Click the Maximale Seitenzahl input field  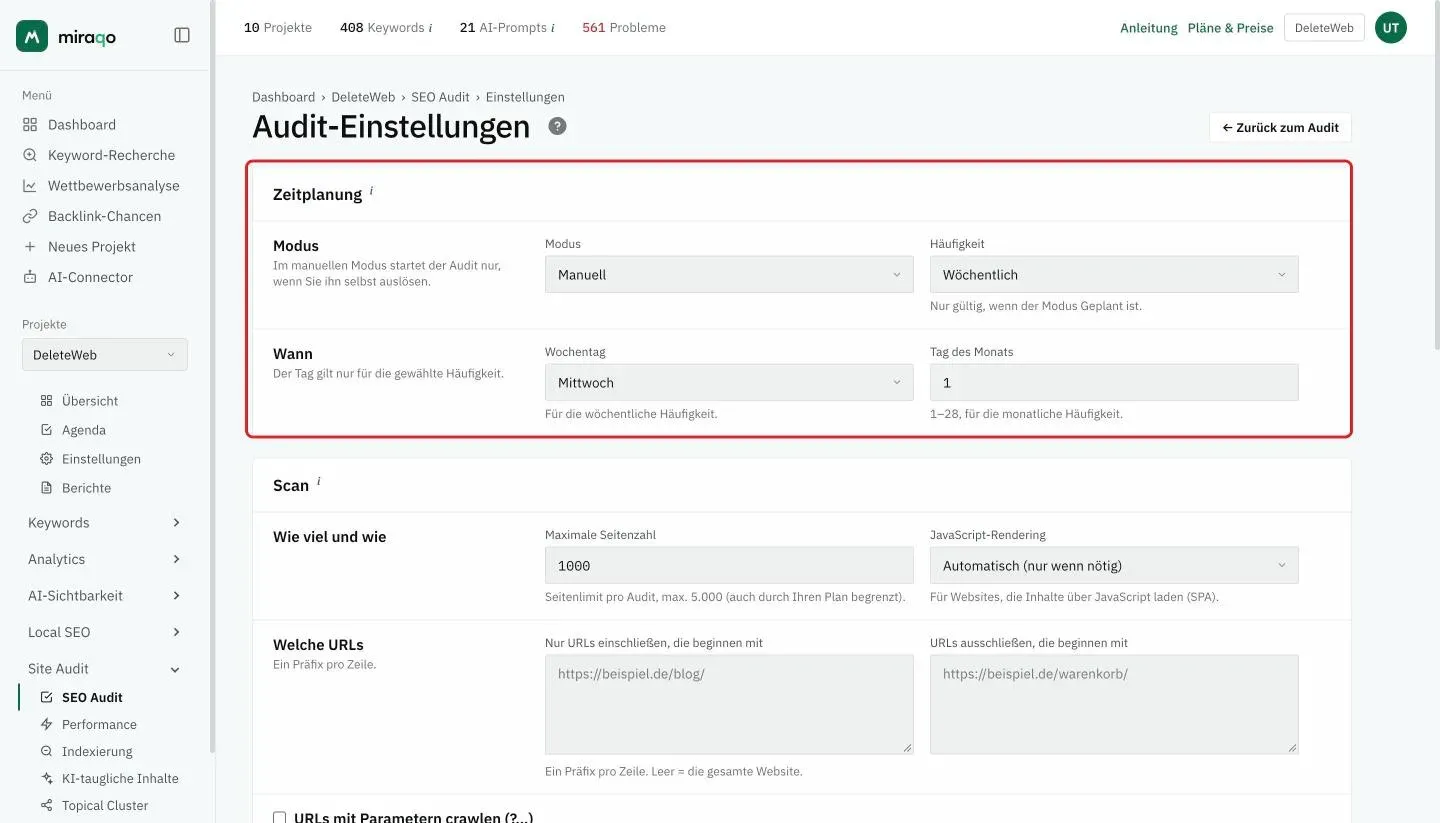click(729, 565)
